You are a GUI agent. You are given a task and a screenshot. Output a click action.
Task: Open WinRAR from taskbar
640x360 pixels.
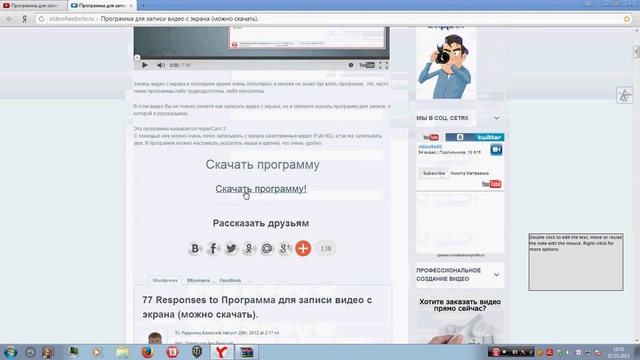(246, 352)
